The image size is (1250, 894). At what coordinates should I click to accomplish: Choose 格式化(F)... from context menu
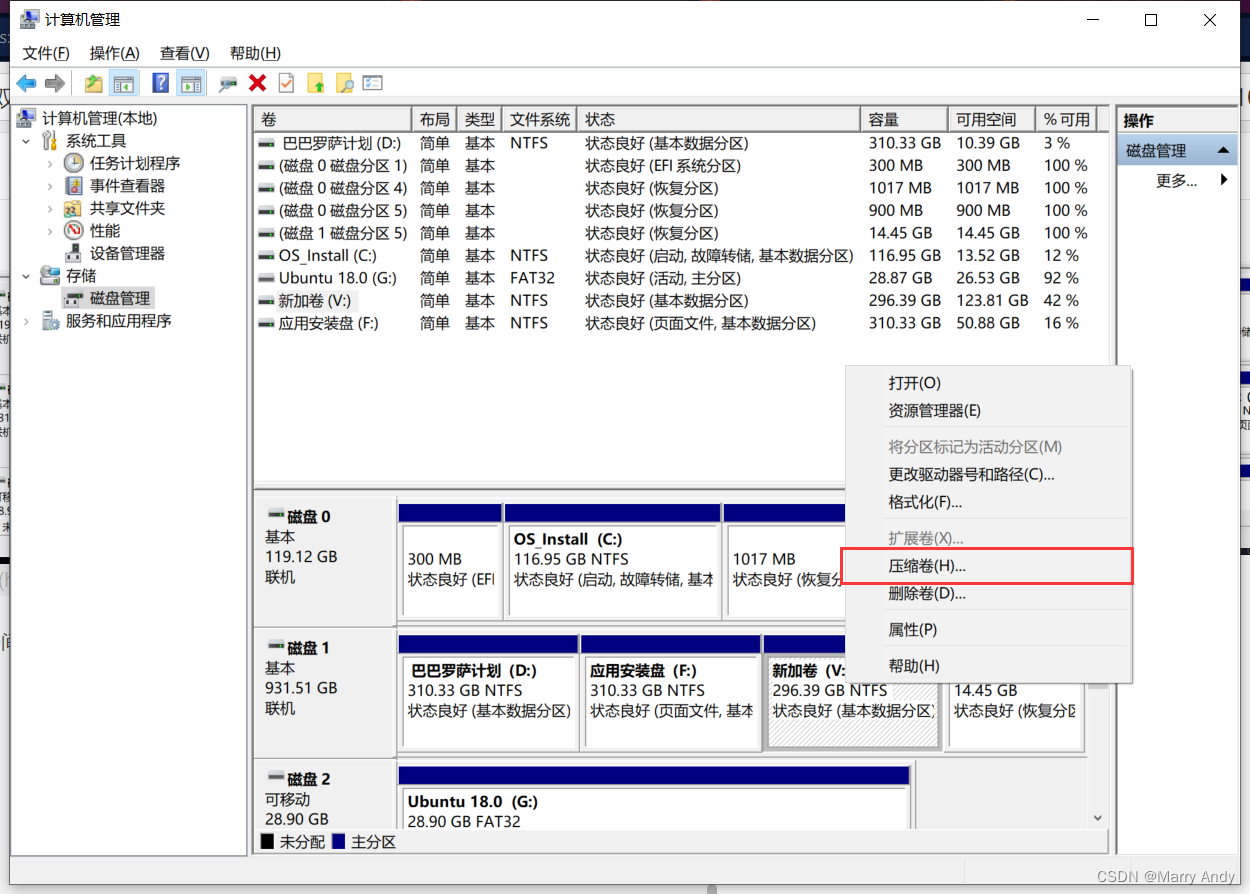(x=925, y=502)
